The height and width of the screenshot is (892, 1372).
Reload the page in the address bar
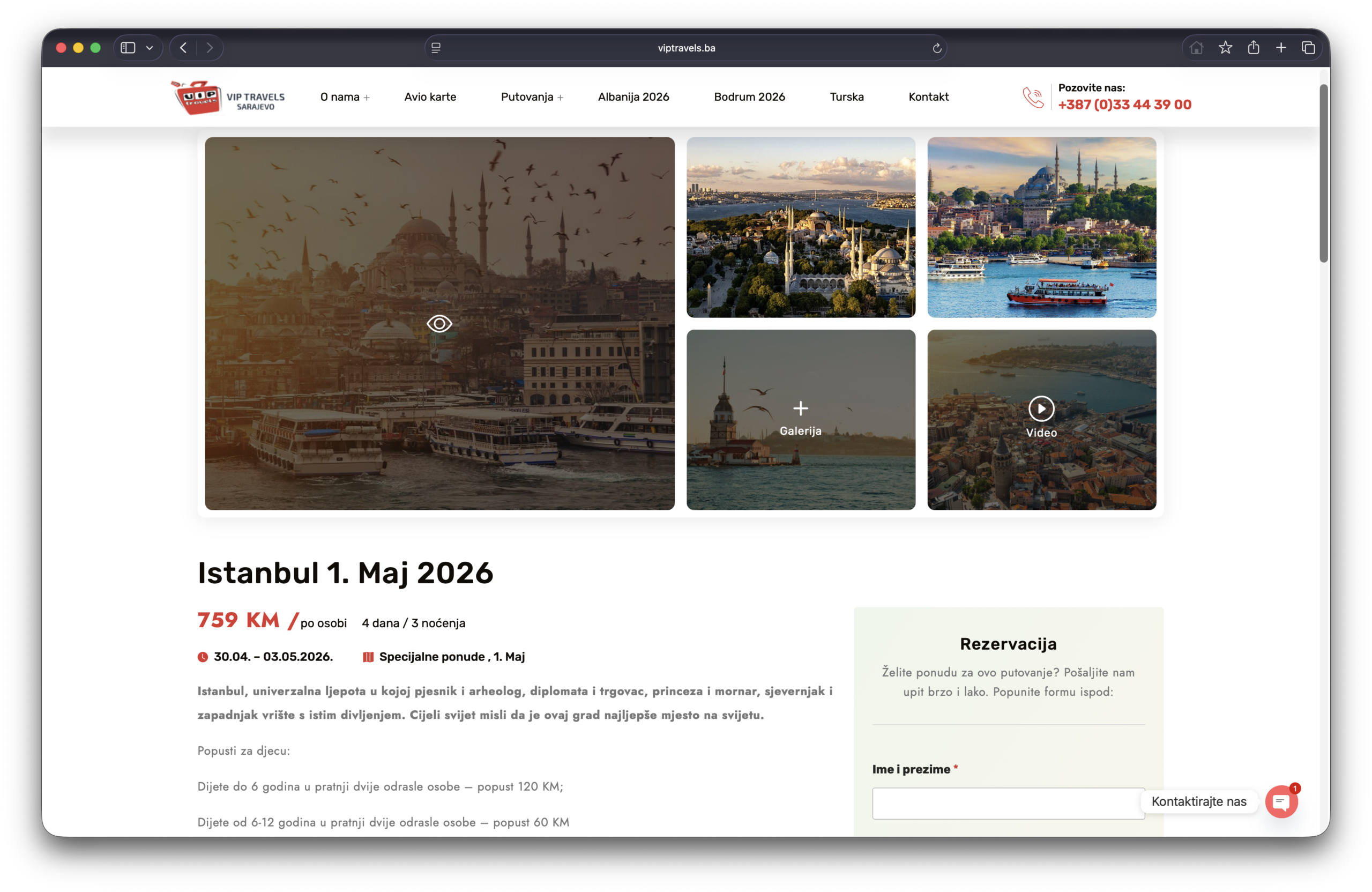(x=937, y=48)
